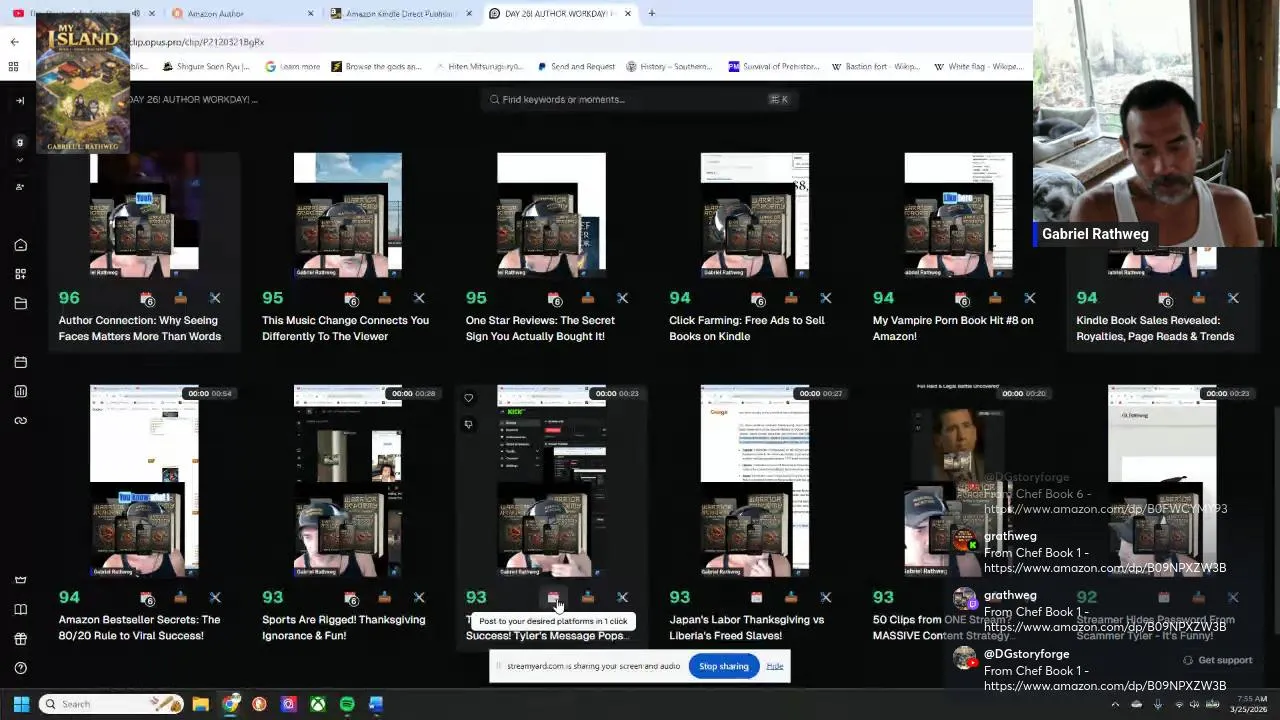Open Spotify from the taskbar
This screenshot has height=720, width=1280.
click(x=347, y=704)
